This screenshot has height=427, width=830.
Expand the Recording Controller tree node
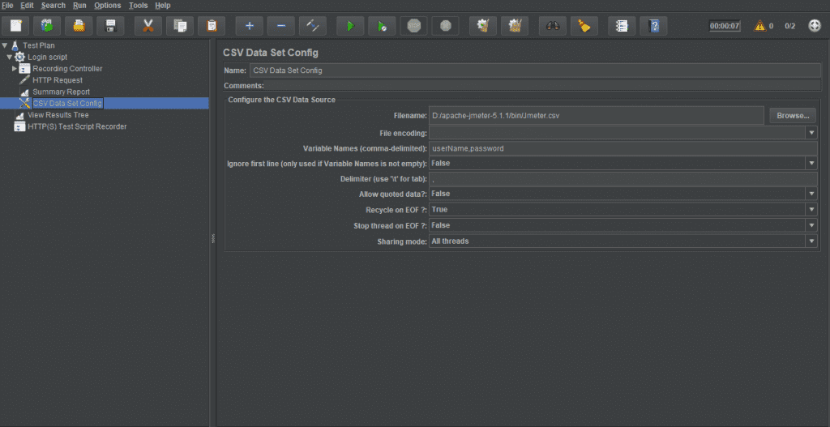click(15, 69)
